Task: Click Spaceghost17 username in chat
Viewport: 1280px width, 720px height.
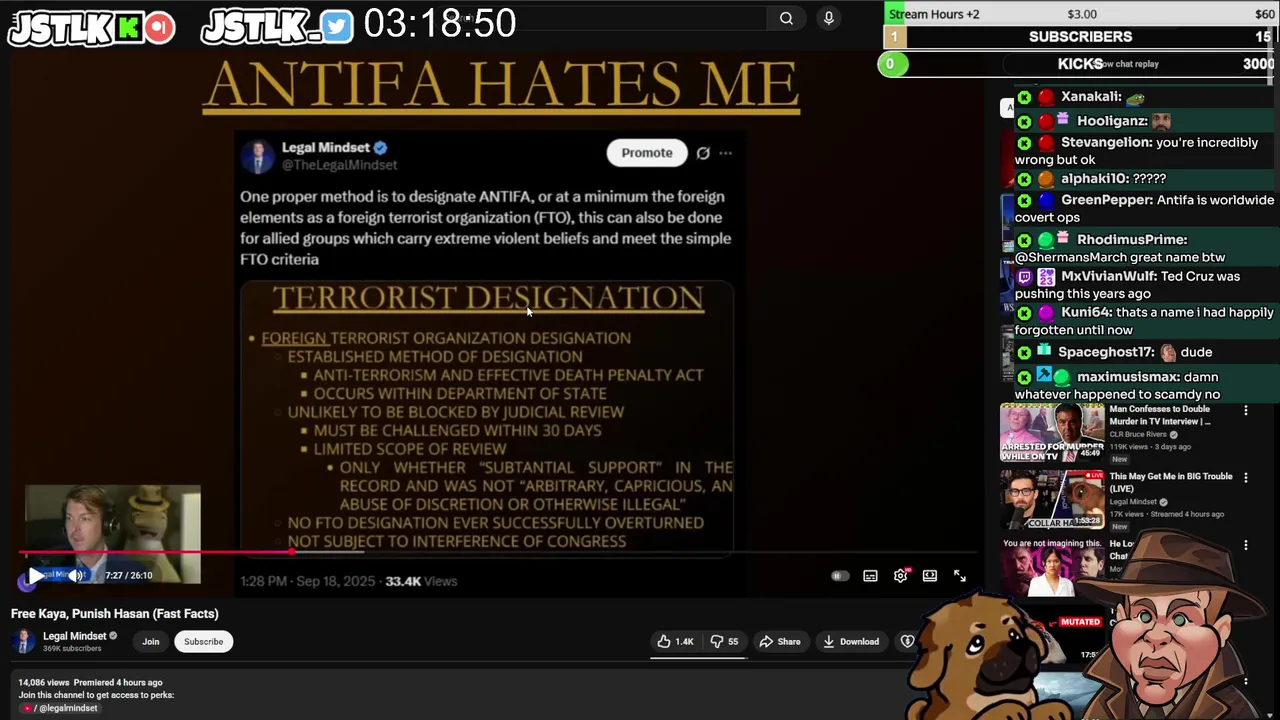Action: (x=1106, y=353)
